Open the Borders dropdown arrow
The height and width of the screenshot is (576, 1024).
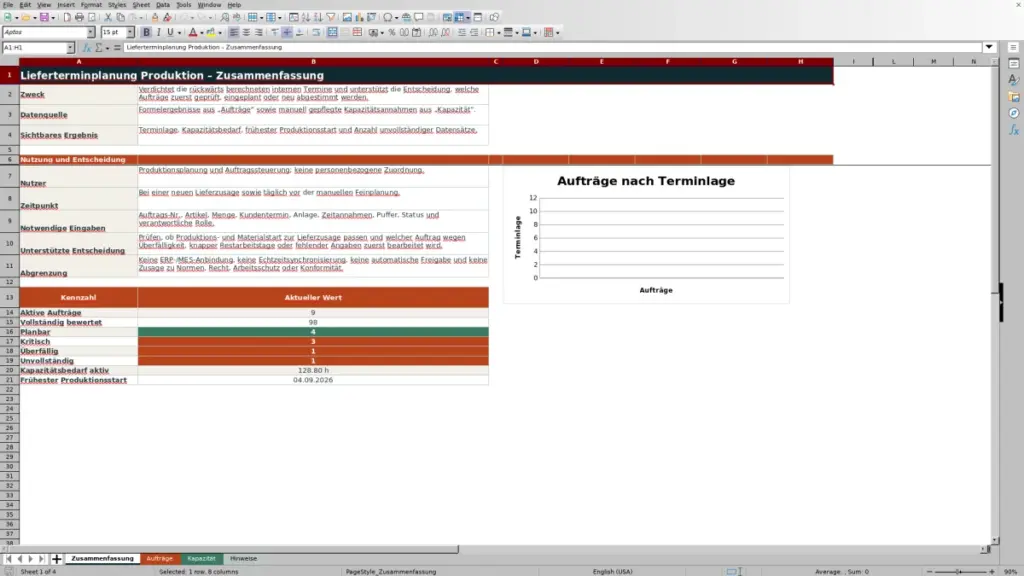498,33
